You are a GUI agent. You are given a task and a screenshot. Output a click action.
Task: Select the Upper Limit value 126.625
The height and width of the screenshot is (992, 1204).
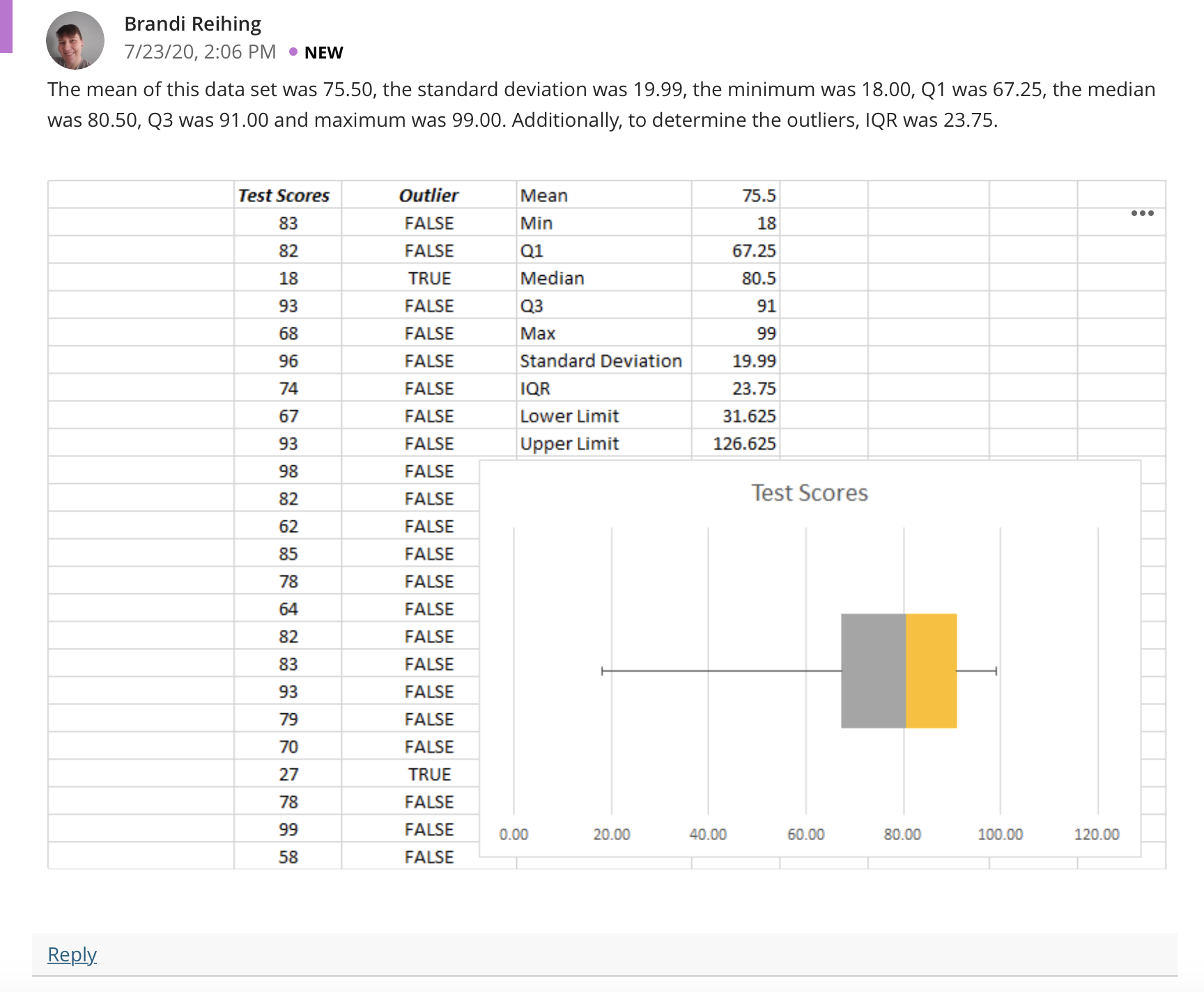tap(736, 444)
